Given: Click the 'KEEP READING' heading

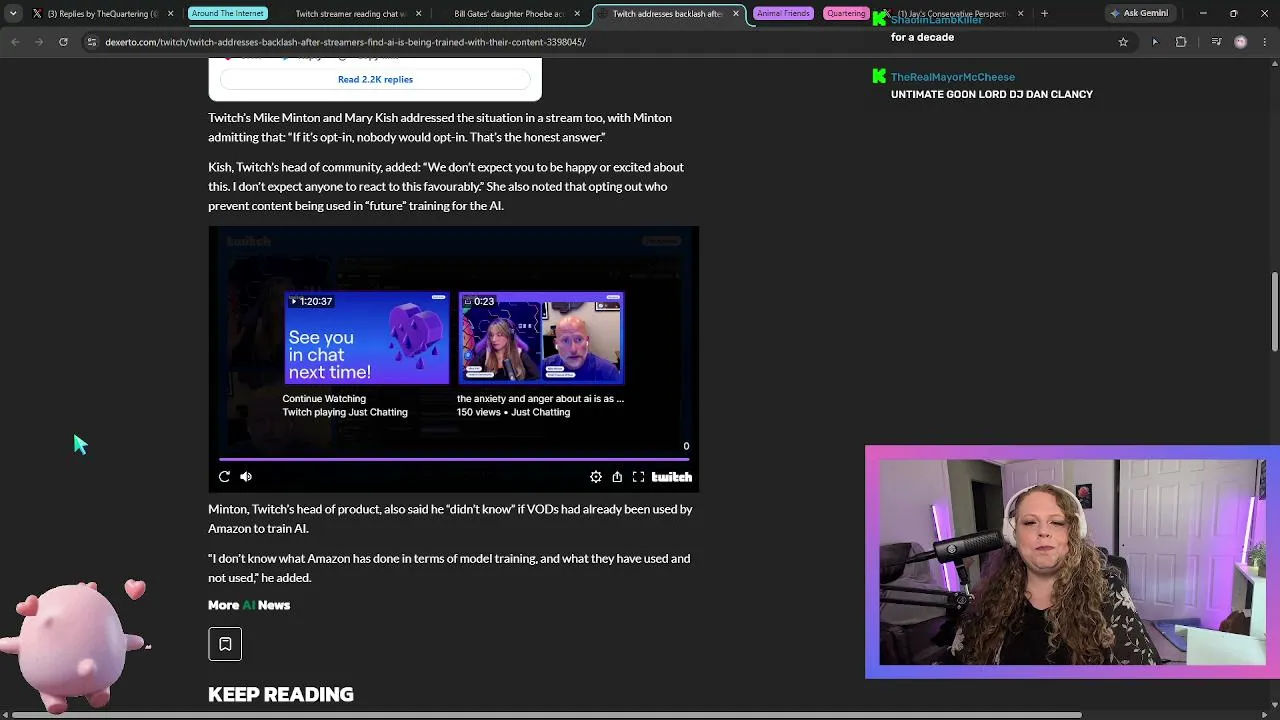Looking at the screenshot, I should (x=281, y=694).
